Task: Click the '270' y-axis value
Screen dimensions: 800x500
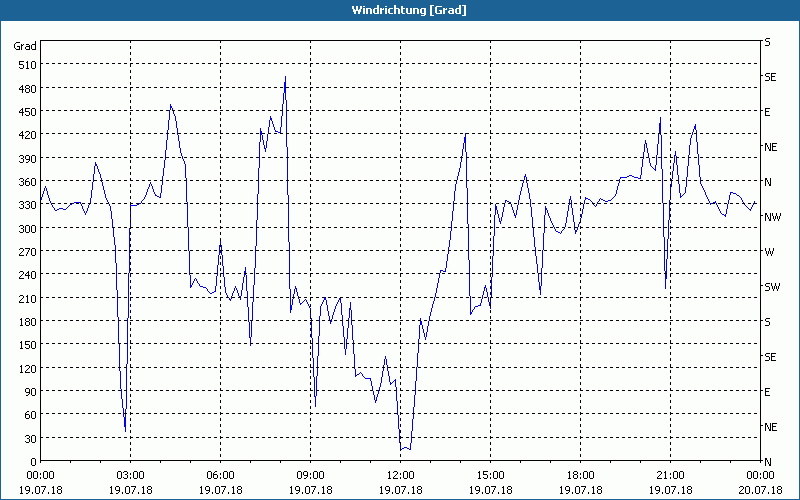Action: [28, 252]
